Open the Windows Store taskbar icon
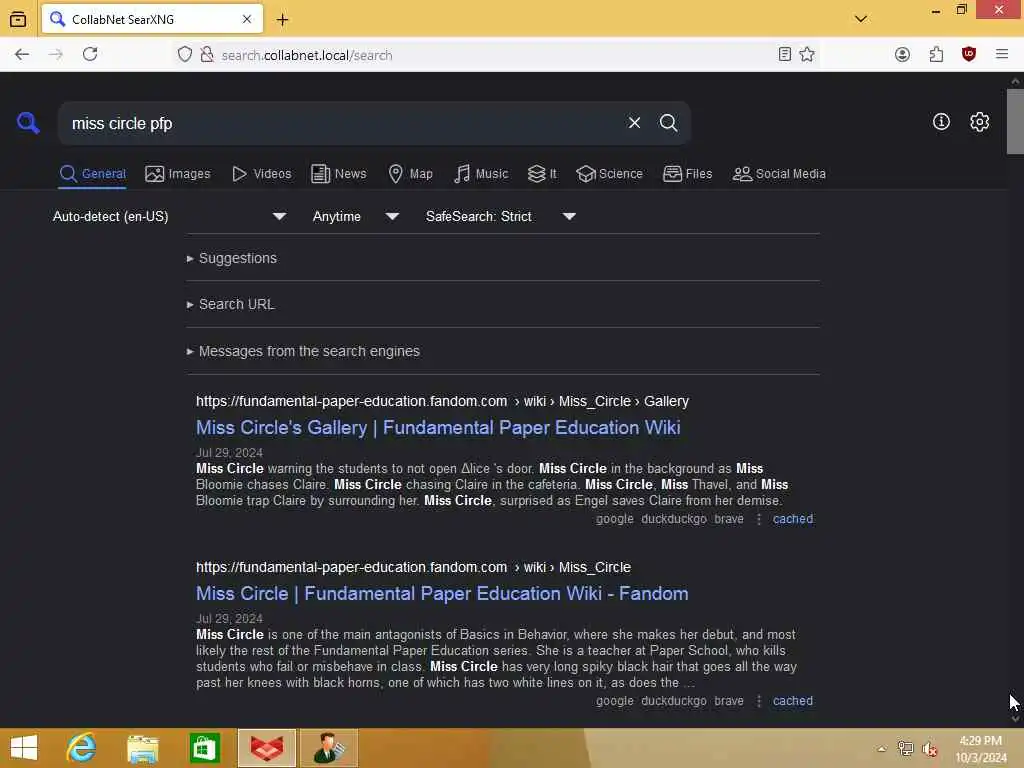This screenshot has width=1024, height=768. 204,748
